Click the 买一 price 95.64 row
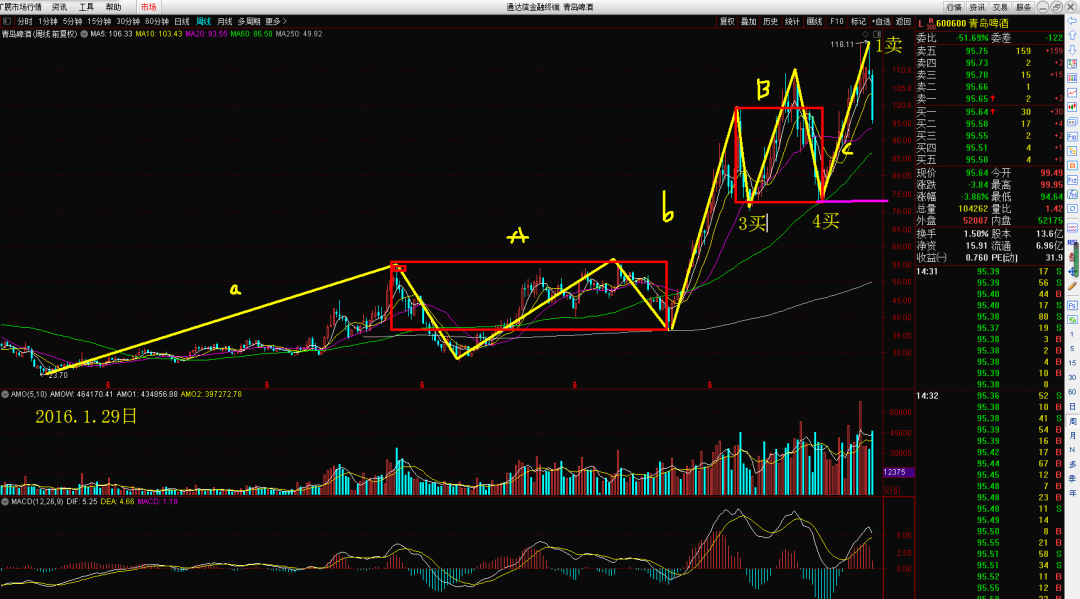1080x599 pixels. pyautogui.click(x=990, y=112)
